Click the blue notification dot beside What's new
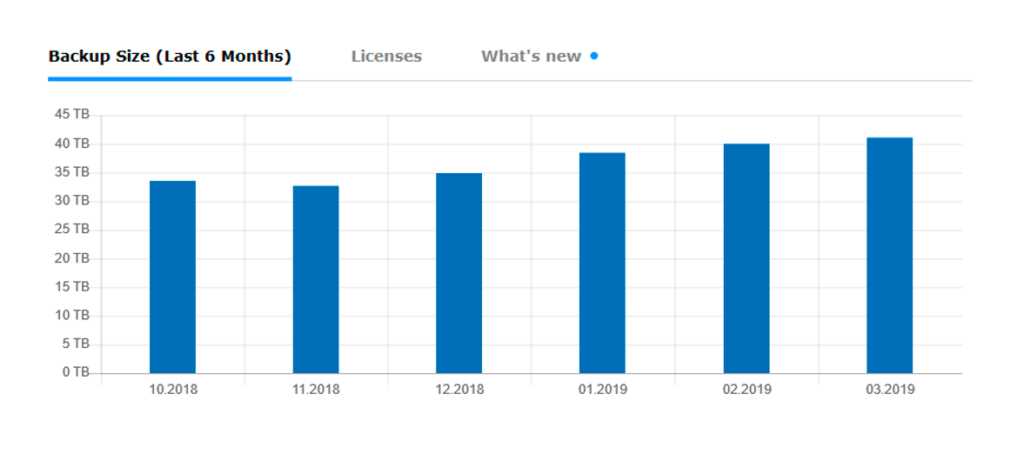This screenshot has width=1024, height=454. tap(594, 56)
